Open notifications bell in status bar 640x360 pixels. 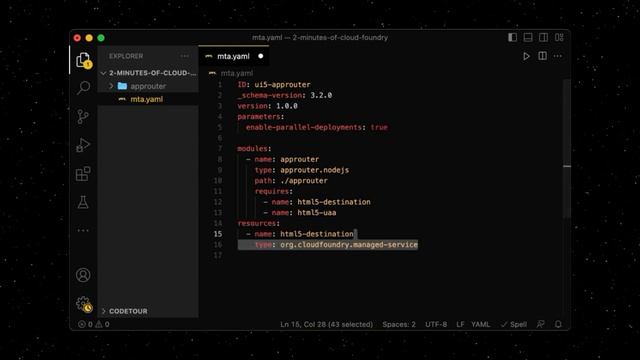click(x=558, y=324)
